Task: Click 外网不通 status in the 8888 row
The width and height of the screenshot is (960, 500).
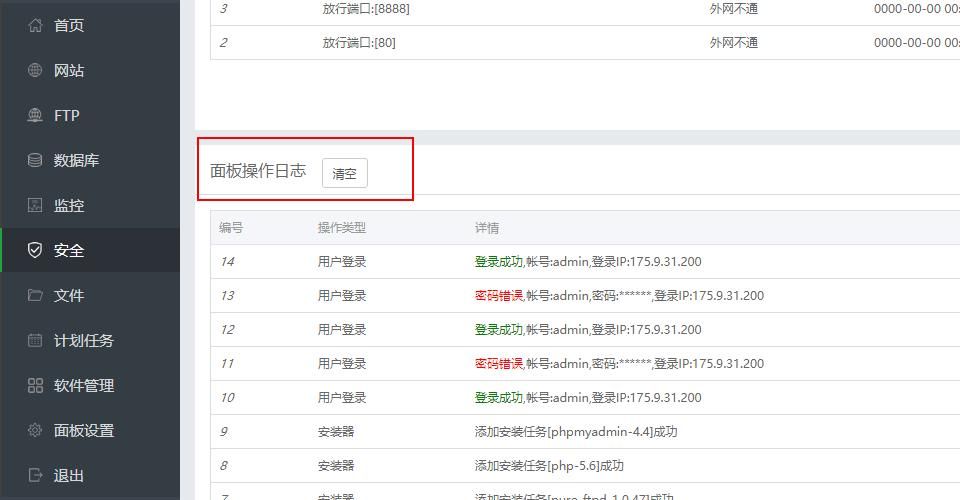Action: coord(733,9)
